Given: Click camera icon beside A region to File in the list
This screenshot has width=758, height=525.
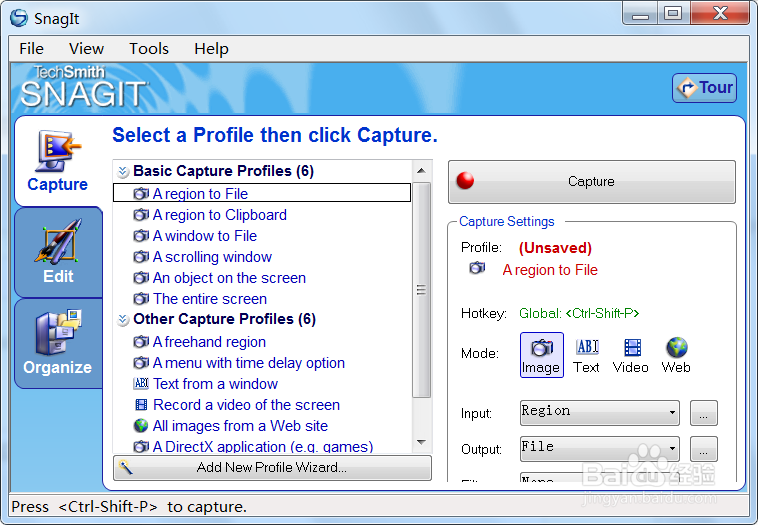Looking at the screenshot, I should pos(141,194).
